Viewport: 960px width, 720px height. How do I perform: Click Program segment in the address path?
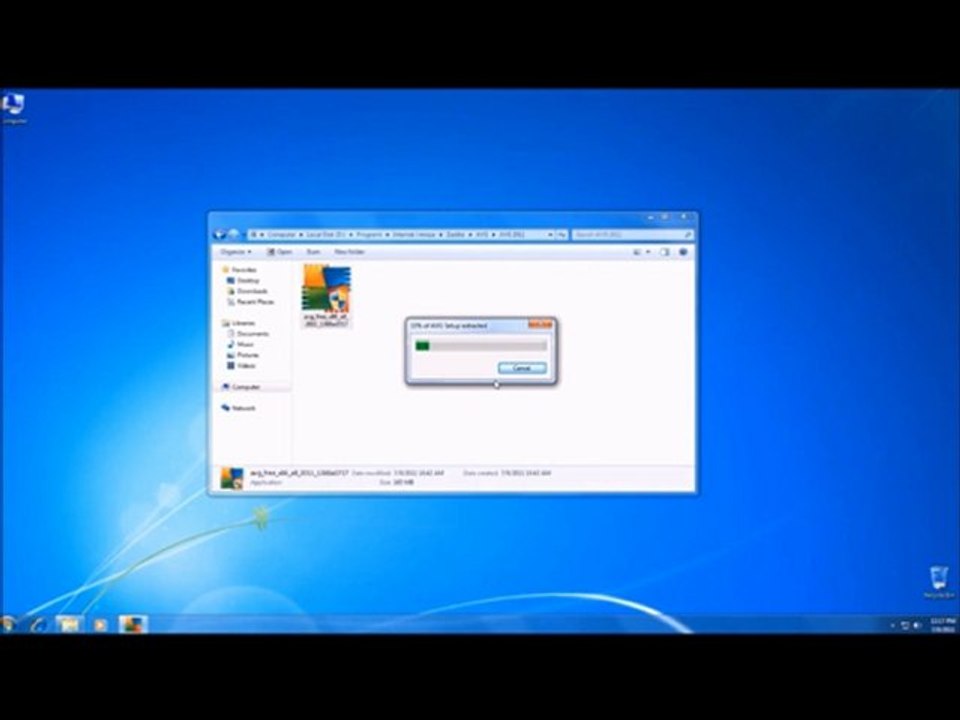pyautogui.click(x=369, y=234)
